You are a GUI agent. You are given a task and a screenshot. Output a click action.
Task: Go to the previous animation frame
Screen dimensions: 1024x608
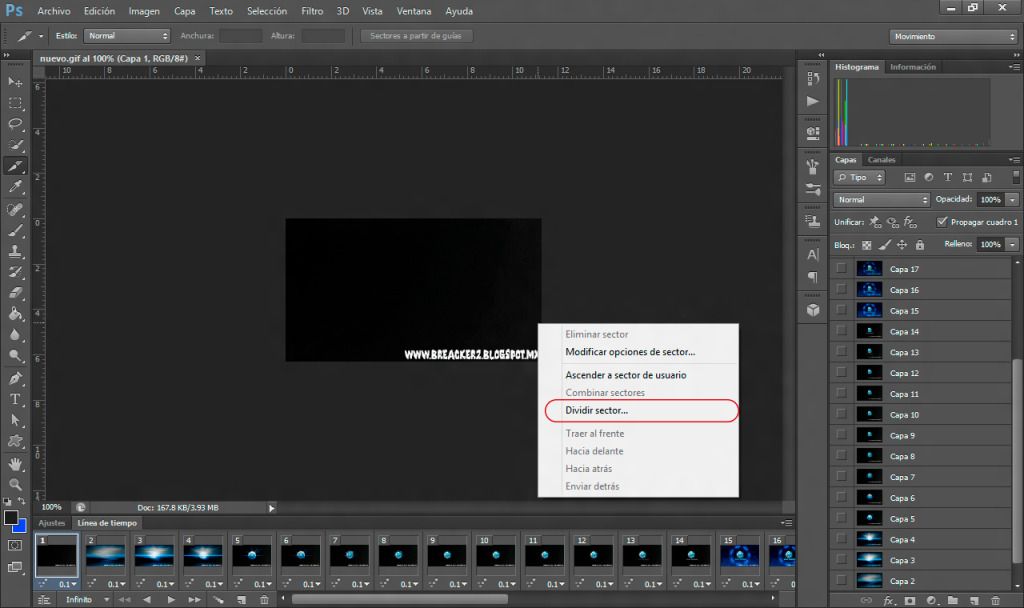click(x=146, y=600)
